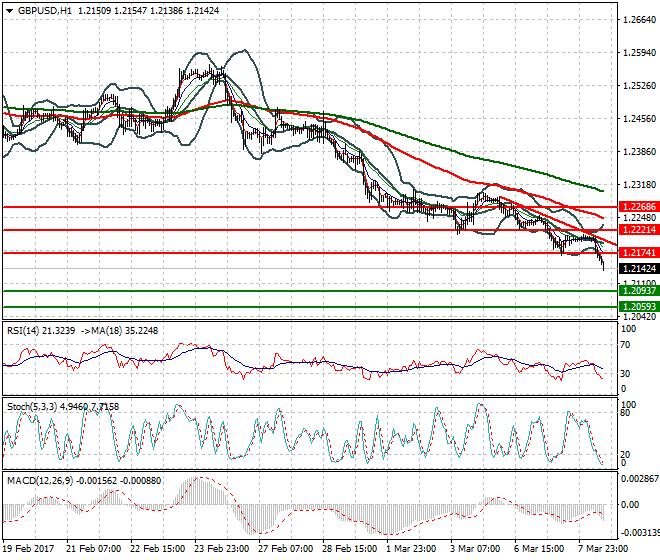The image size is (660, 560).
Task: Click the RSI scale level 70
Action: click(626, 345)
